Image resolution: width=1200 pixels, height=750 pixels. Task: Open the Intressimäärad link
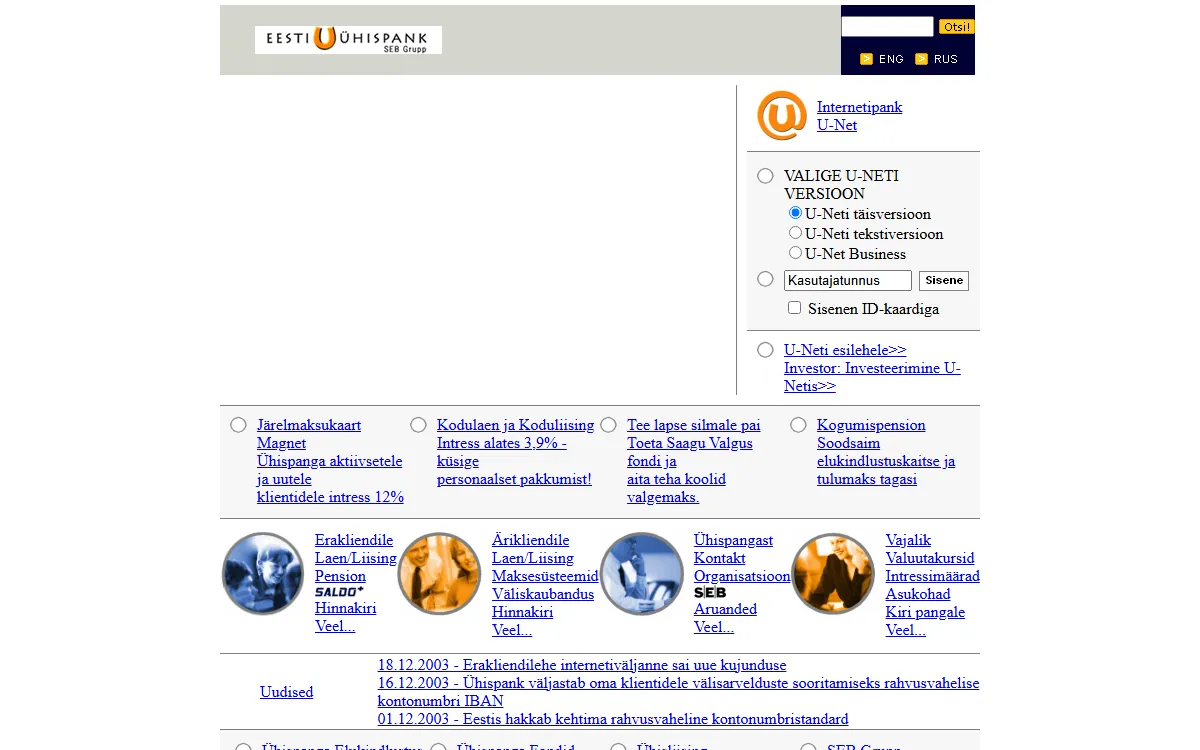click(933, 576)
